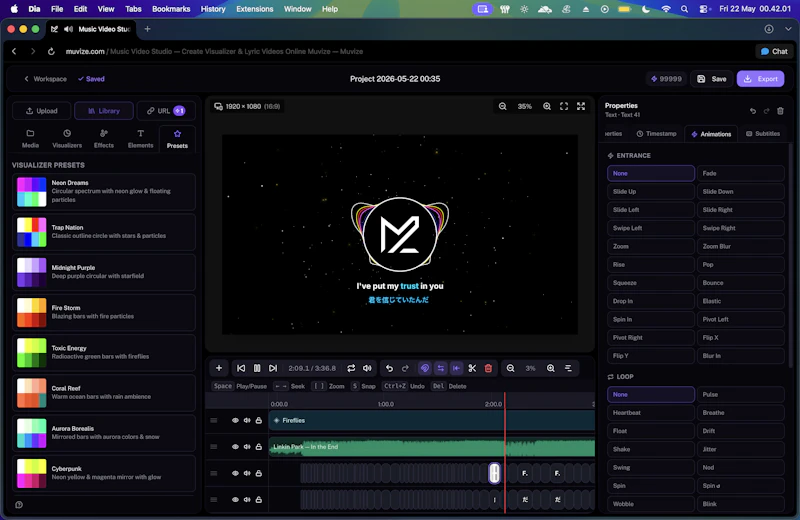Toggle loop playback icon
Viewport: 800px width, 520px height.
[x=351, y=368]
